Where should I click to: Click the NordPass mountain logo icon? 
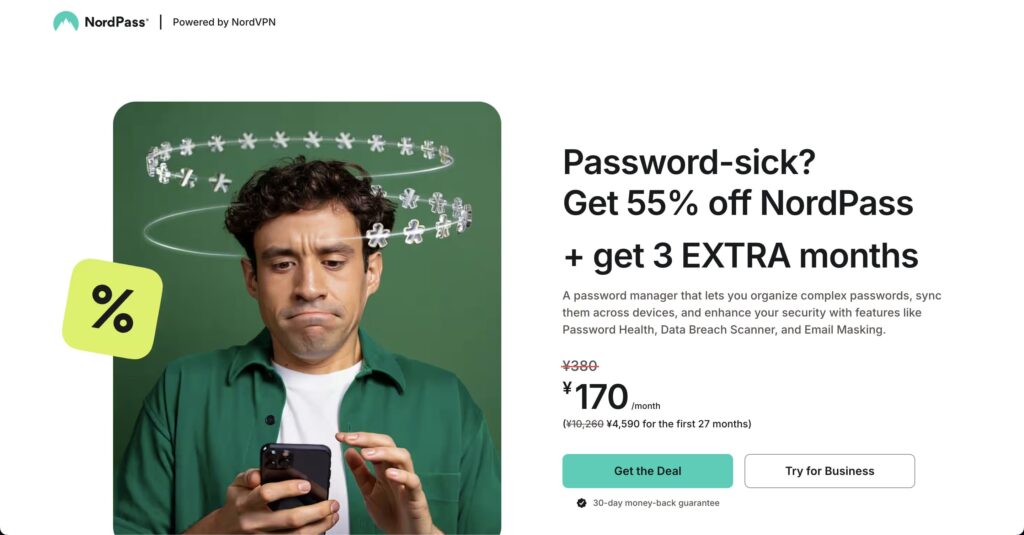tap(66, 22)
